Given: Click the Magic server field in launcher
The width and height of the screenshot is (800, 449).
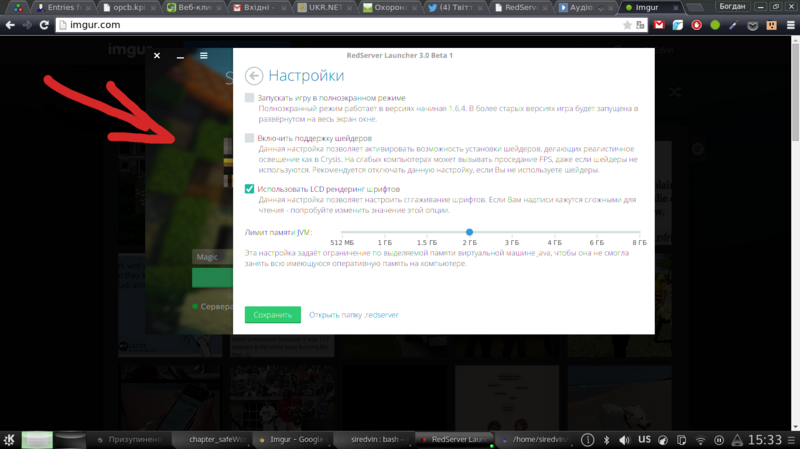Looking at the screenshot, I should coord(212,257).
